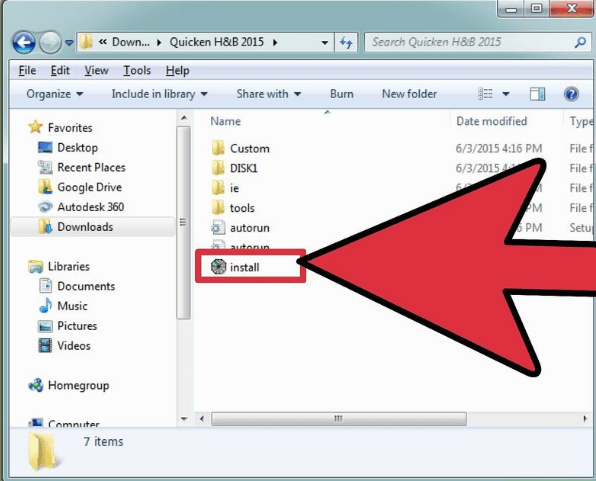The image size is (596, 481).
Task: Click the Burn button
Action: tap(342, 94)
